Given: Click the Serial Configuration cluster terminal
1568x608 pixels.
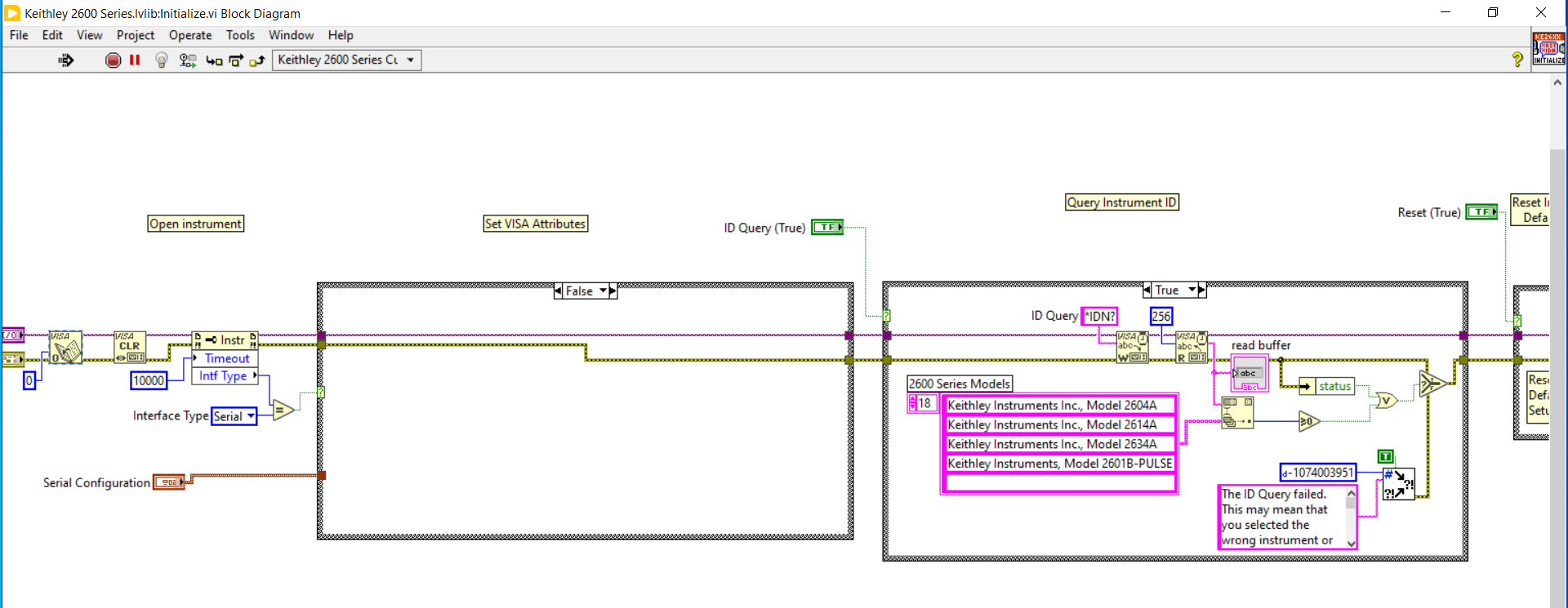Looking at the screenshot, I should click(169, 482).
